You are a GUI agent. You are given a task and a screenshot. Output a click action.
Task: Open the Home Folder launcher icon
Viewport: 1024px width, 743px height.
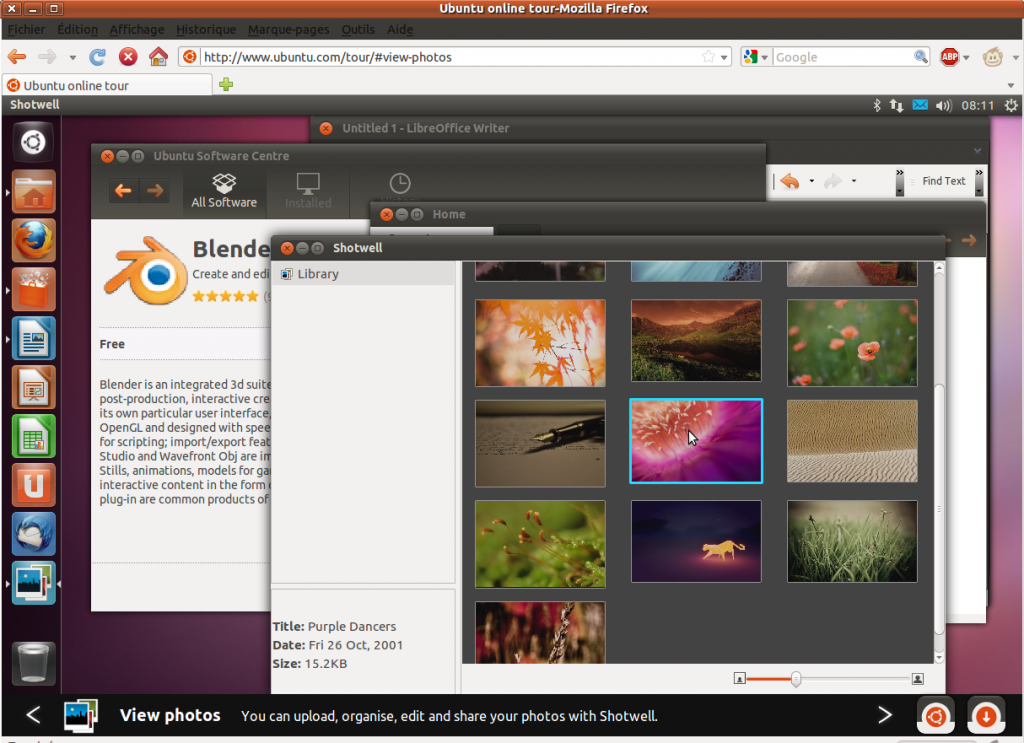point(33,192)
